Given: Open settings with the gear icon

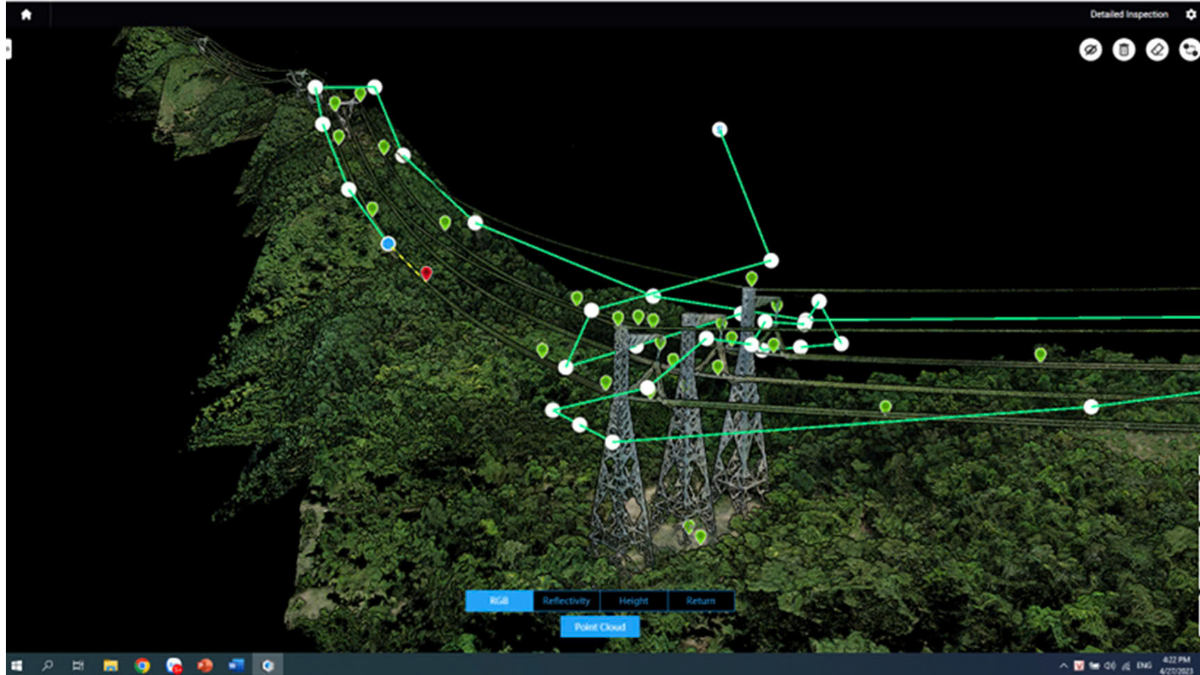Looking at the screenshot, I should point(1190,15).
